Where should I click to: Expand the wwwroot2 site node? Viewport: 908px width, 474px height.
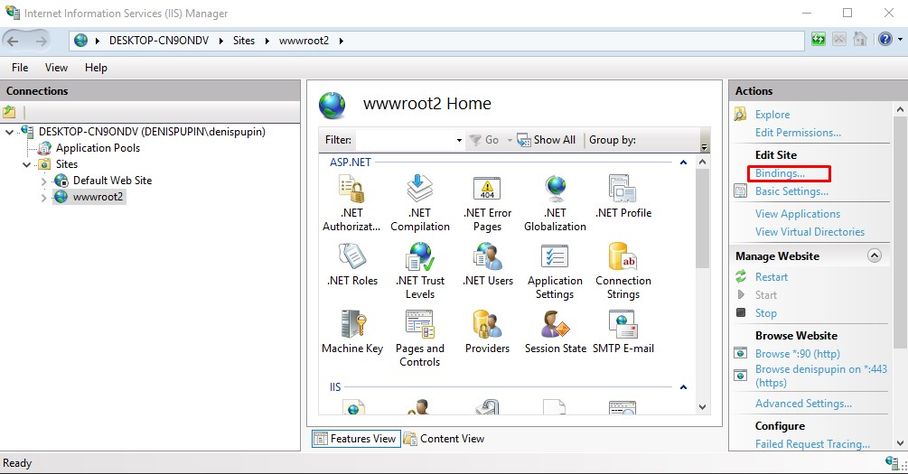point(44,197)
